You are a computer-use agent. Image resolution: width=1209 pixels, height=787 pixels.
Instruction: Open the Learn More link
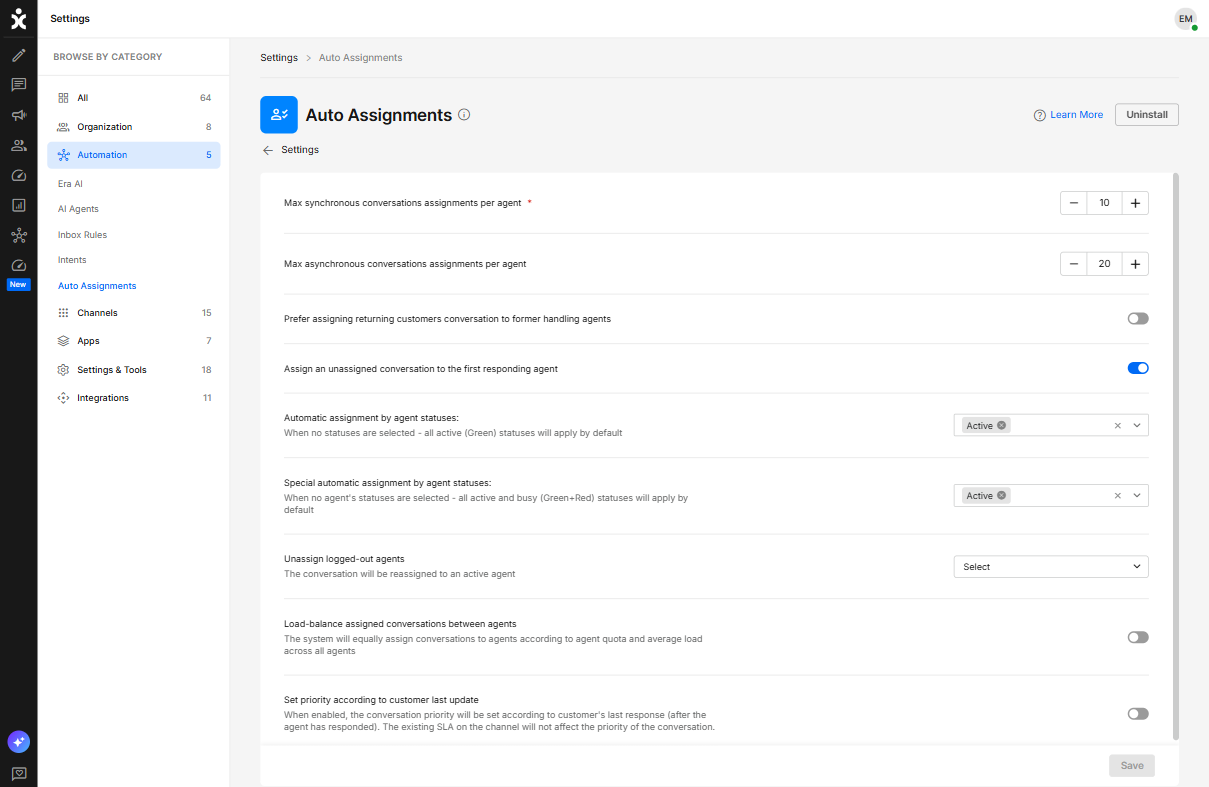(x=1076, y=115)
